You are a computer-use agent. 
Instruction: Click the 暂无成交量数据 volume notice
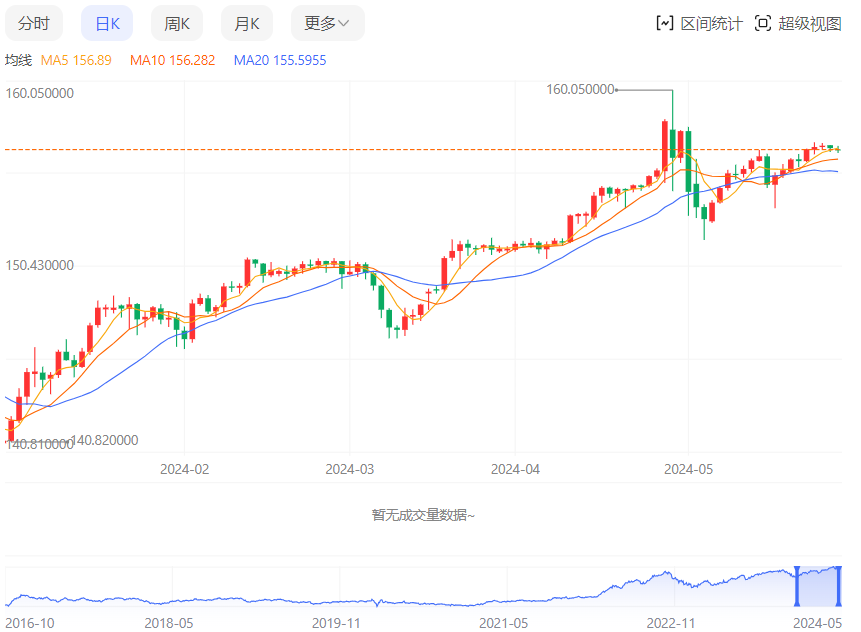point(423,515)
